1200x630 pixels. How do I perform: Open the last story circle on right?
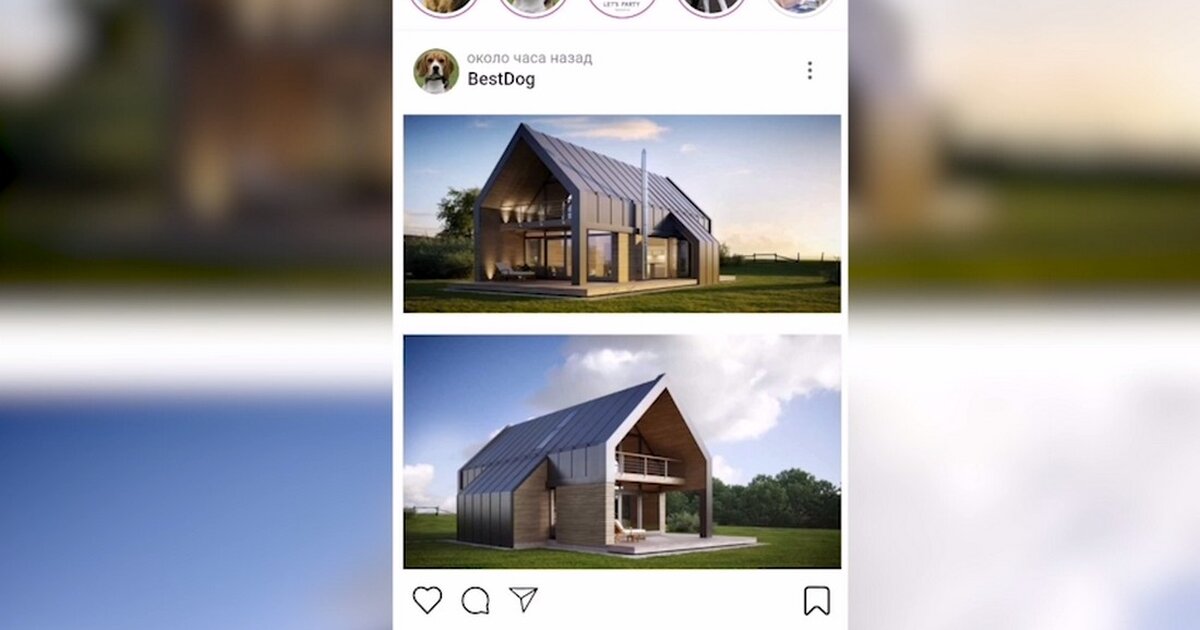click(800, 5)
